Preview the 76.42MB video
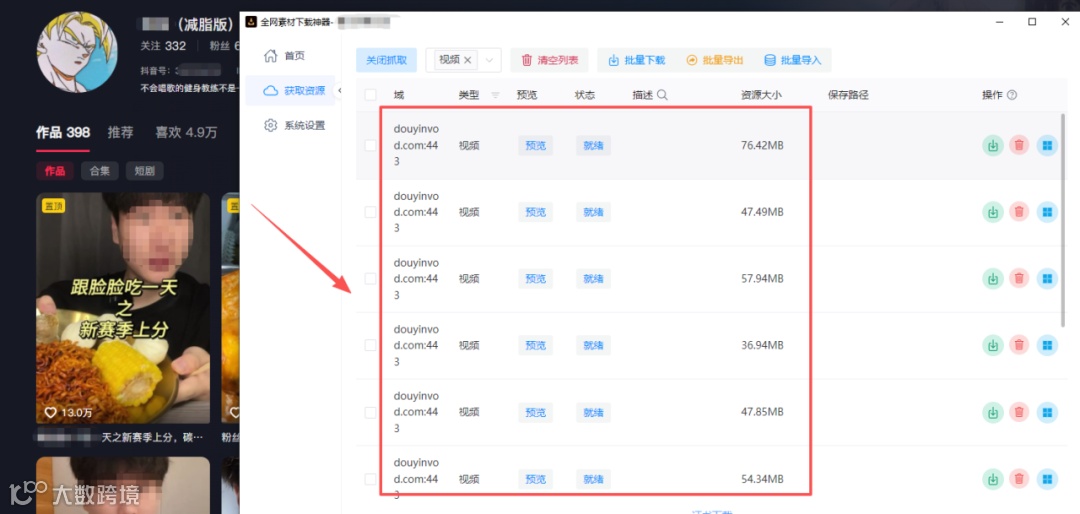This screenshot has width=1080, height=514. pos(535,145)
